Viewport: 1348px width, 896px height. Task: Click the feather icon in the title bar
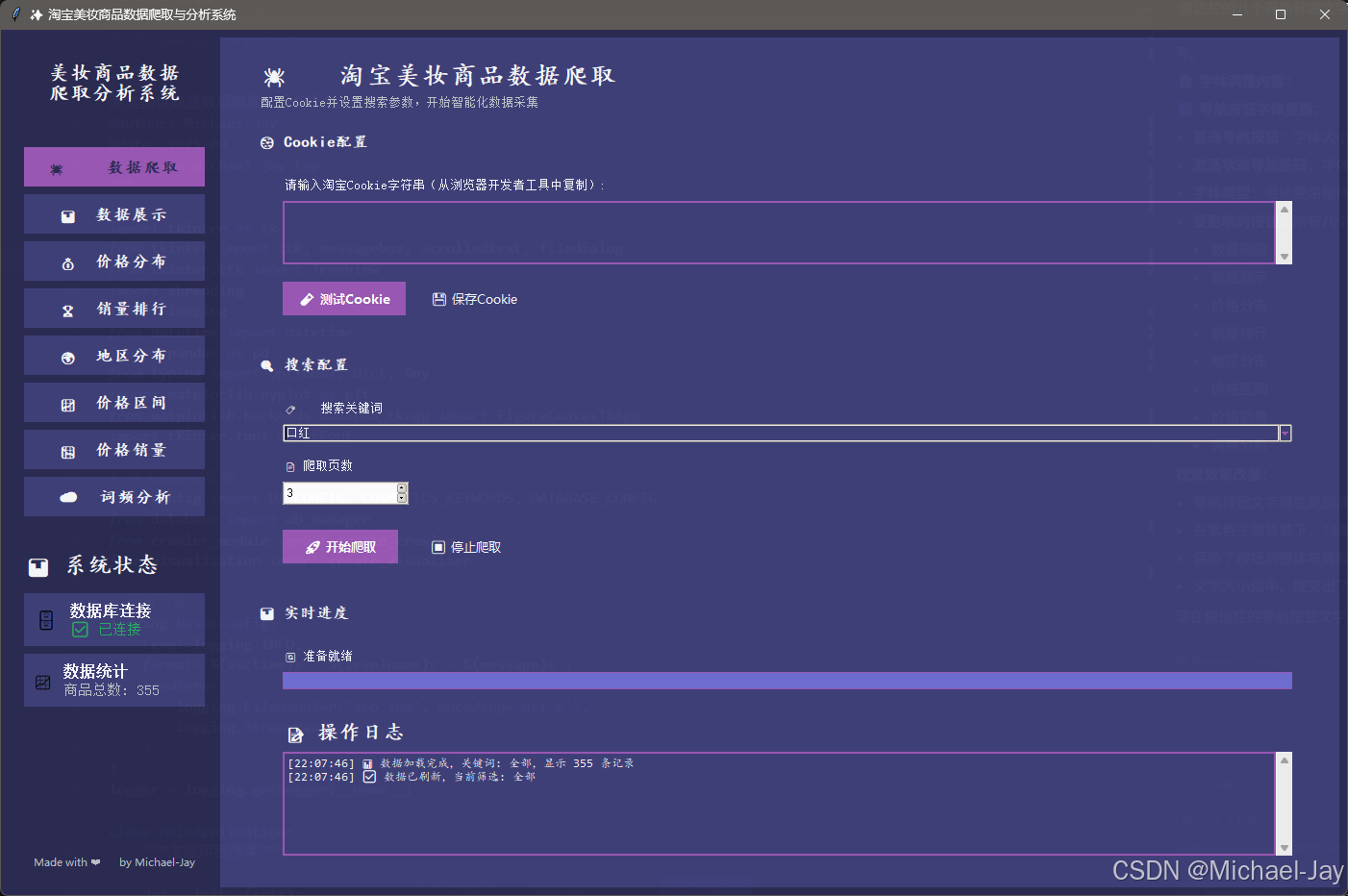click(15, 14)
